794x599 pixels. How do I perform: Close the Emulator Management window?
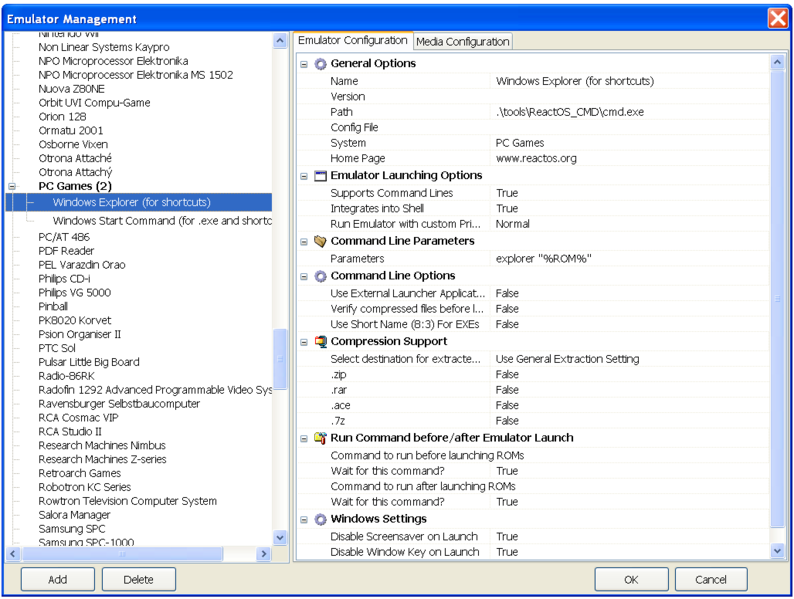[778, 18]
